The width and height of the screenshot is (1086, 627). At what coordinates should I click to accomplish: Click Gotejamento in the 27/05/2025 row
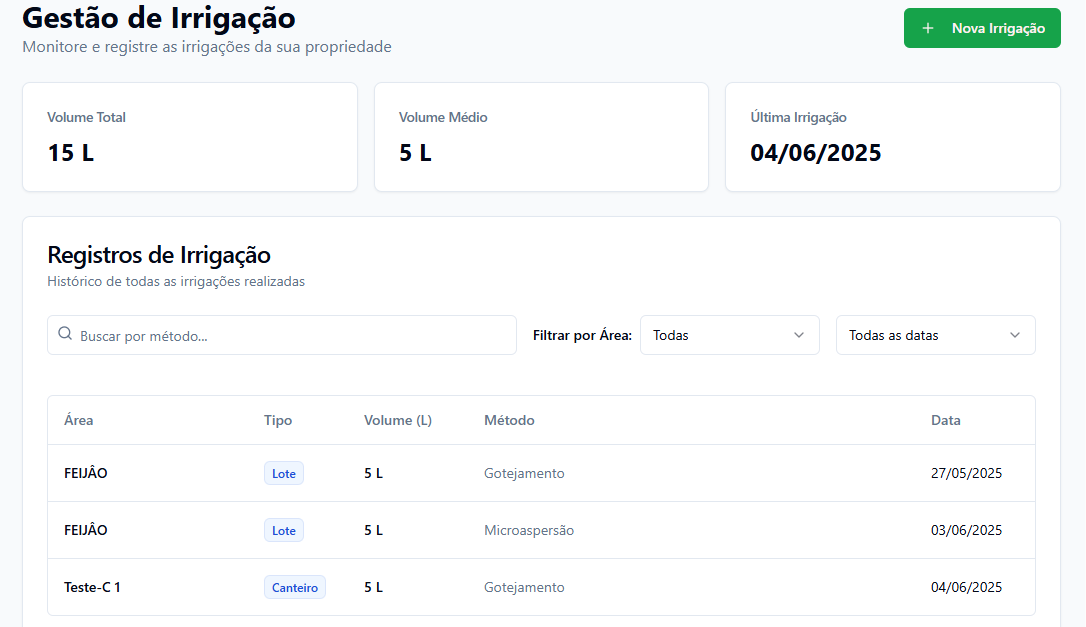[x=524, y=473]
